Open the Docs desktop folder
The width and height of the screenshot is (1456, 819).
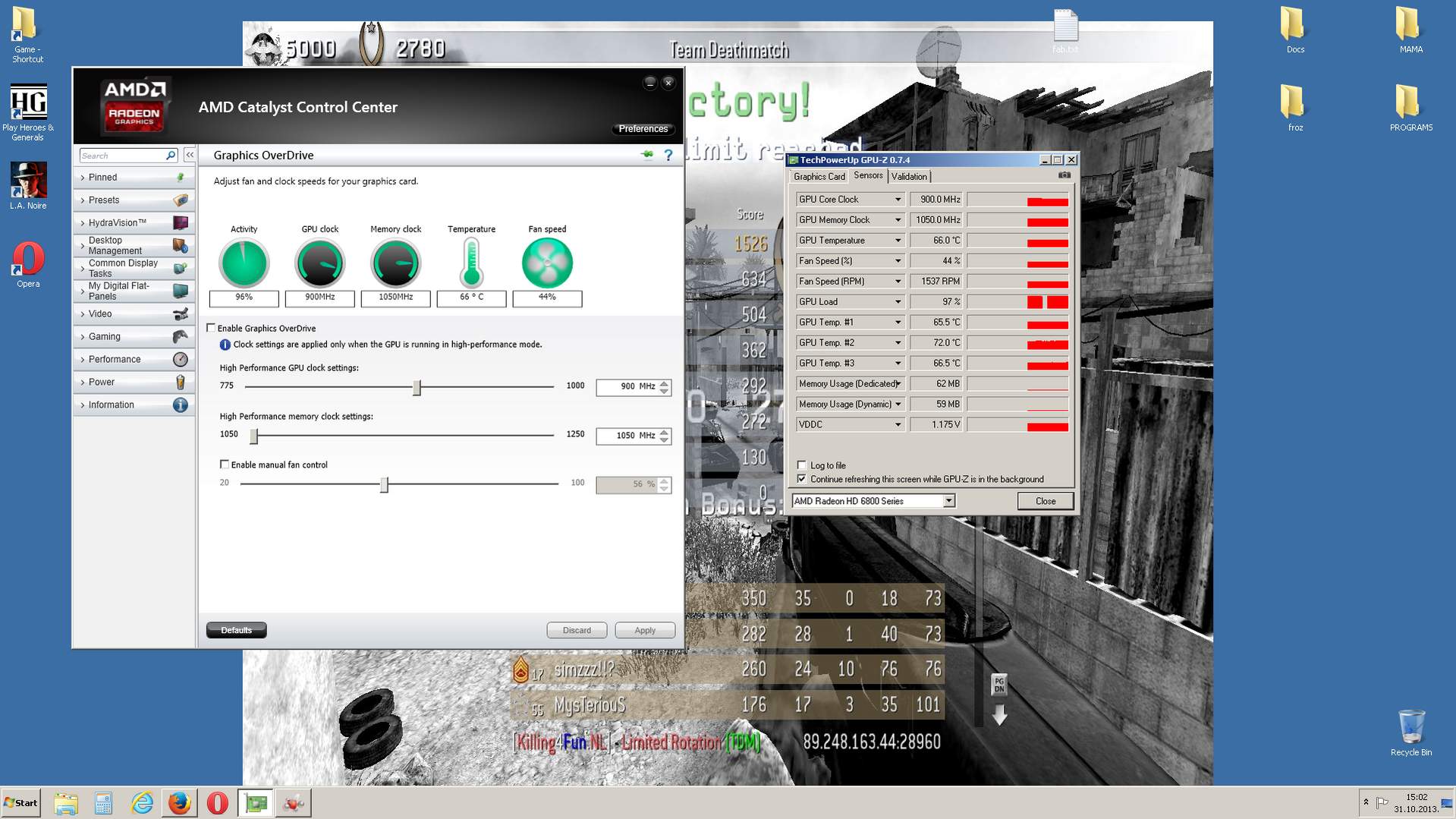tap(1294, 30)
